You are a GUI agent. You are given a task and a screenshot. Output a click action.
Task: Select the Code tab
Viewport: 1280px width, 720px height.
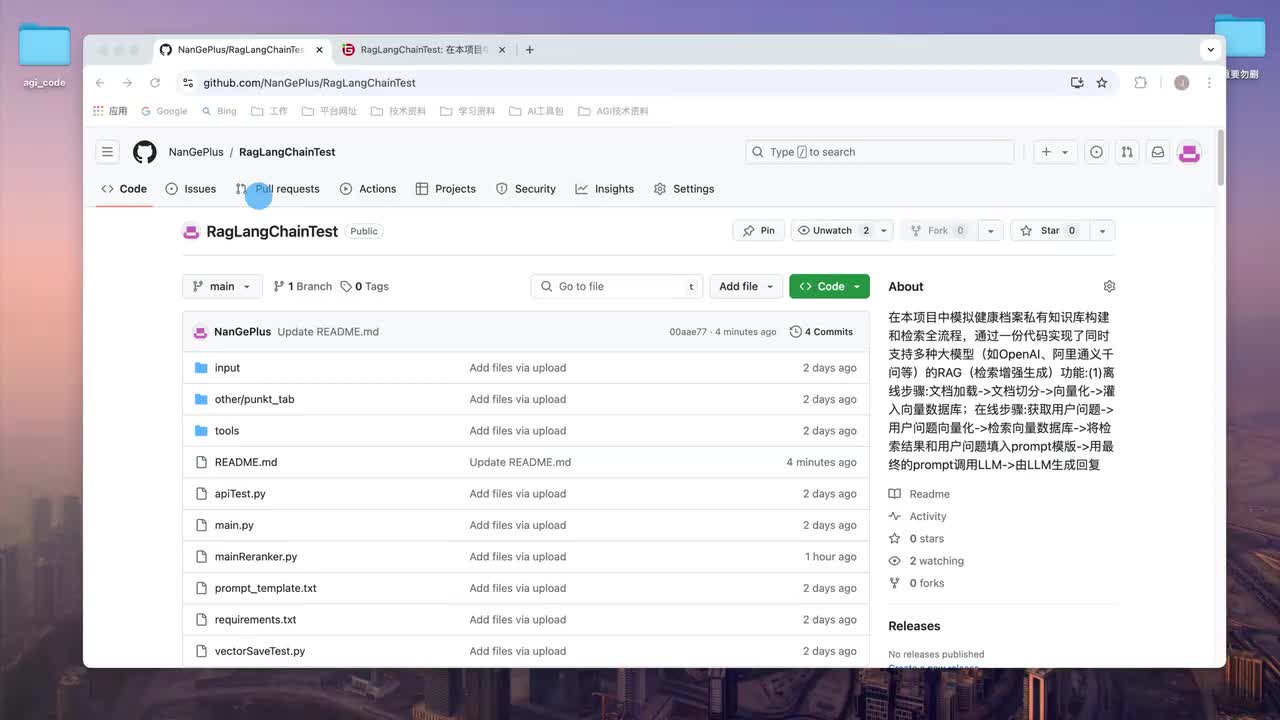tap(124, 189)
